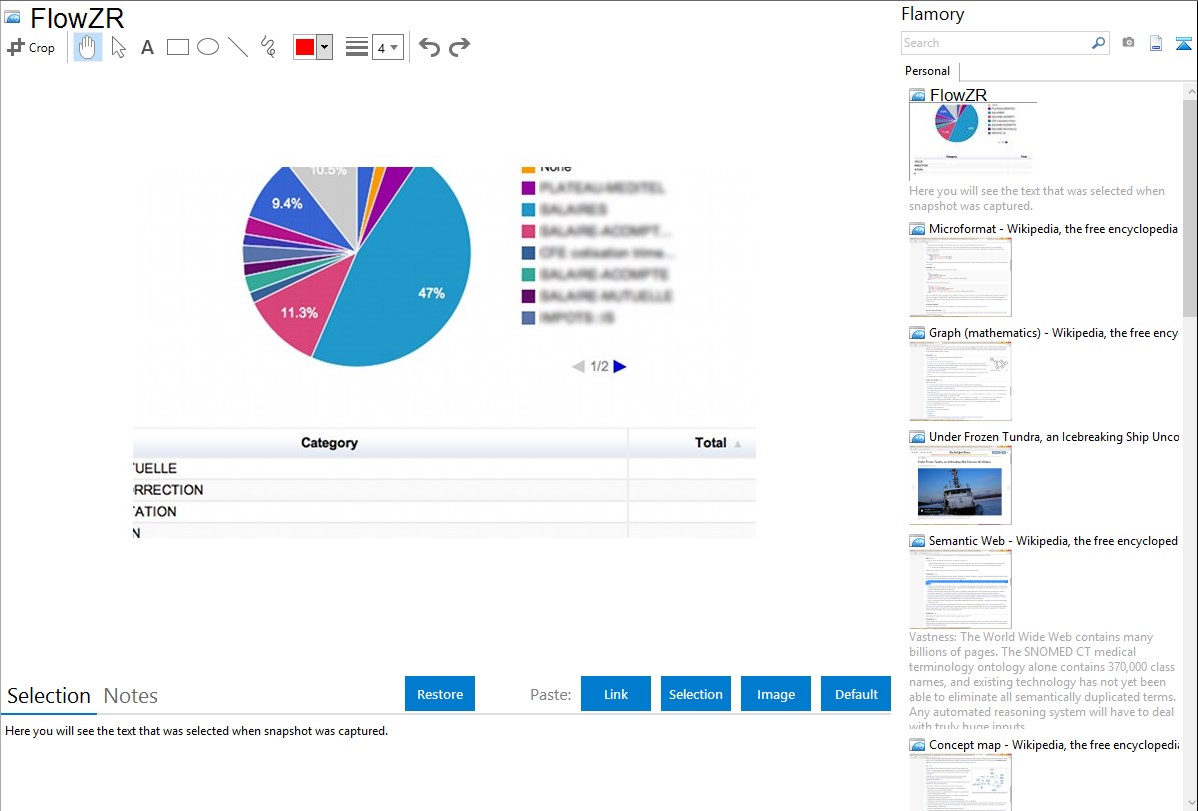Capture a snapshot with camera icon
This screenshot has height=811, width=1198.
coord(1128,43)
